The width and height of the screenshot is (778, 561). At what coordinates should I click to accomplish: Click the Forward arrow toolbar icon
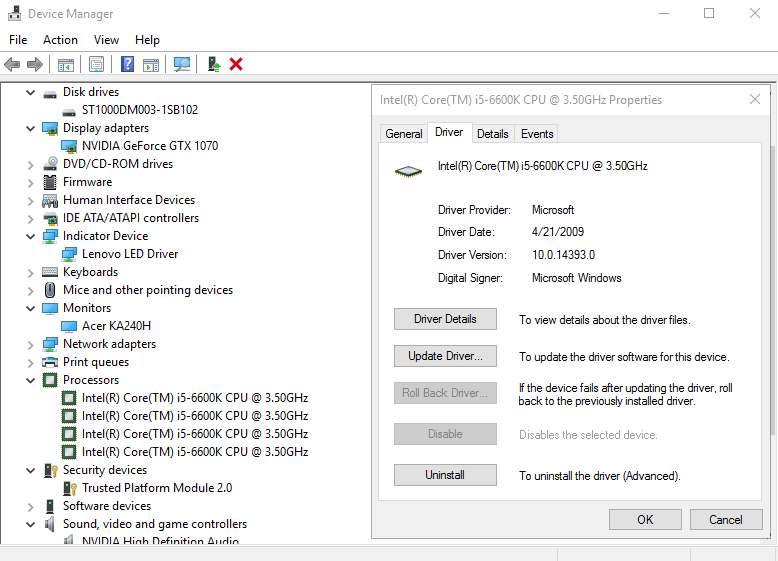tap(35, 64)
